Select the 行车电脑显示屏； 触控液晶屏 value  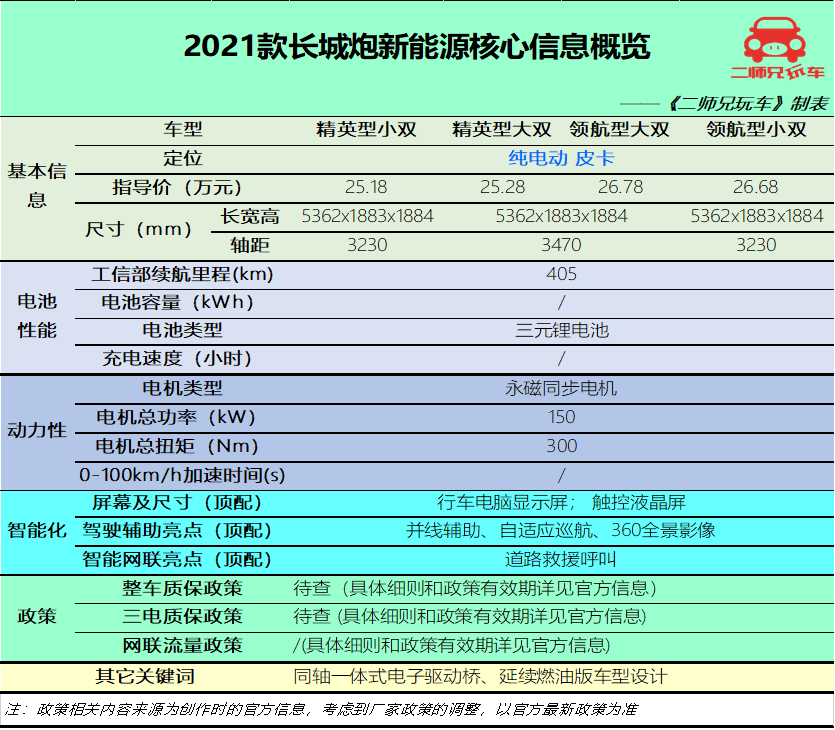pyautogui.click(x=561, y=502)
